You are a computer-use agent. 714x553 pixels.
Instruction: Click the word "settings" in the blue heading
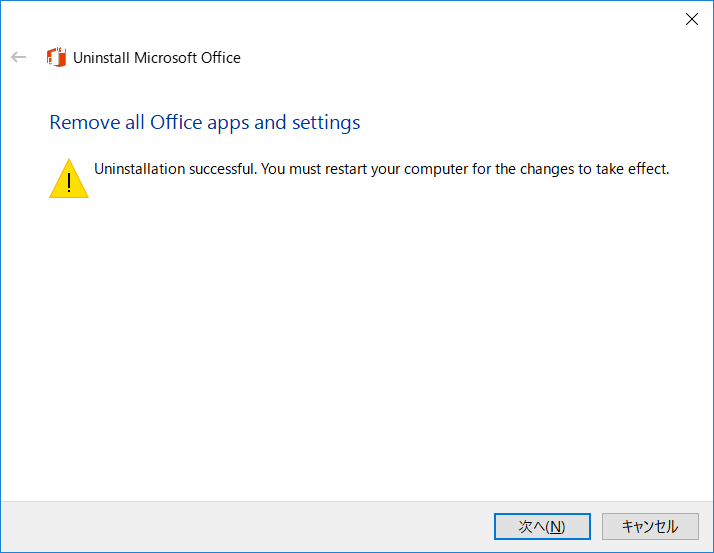[326, 123]
